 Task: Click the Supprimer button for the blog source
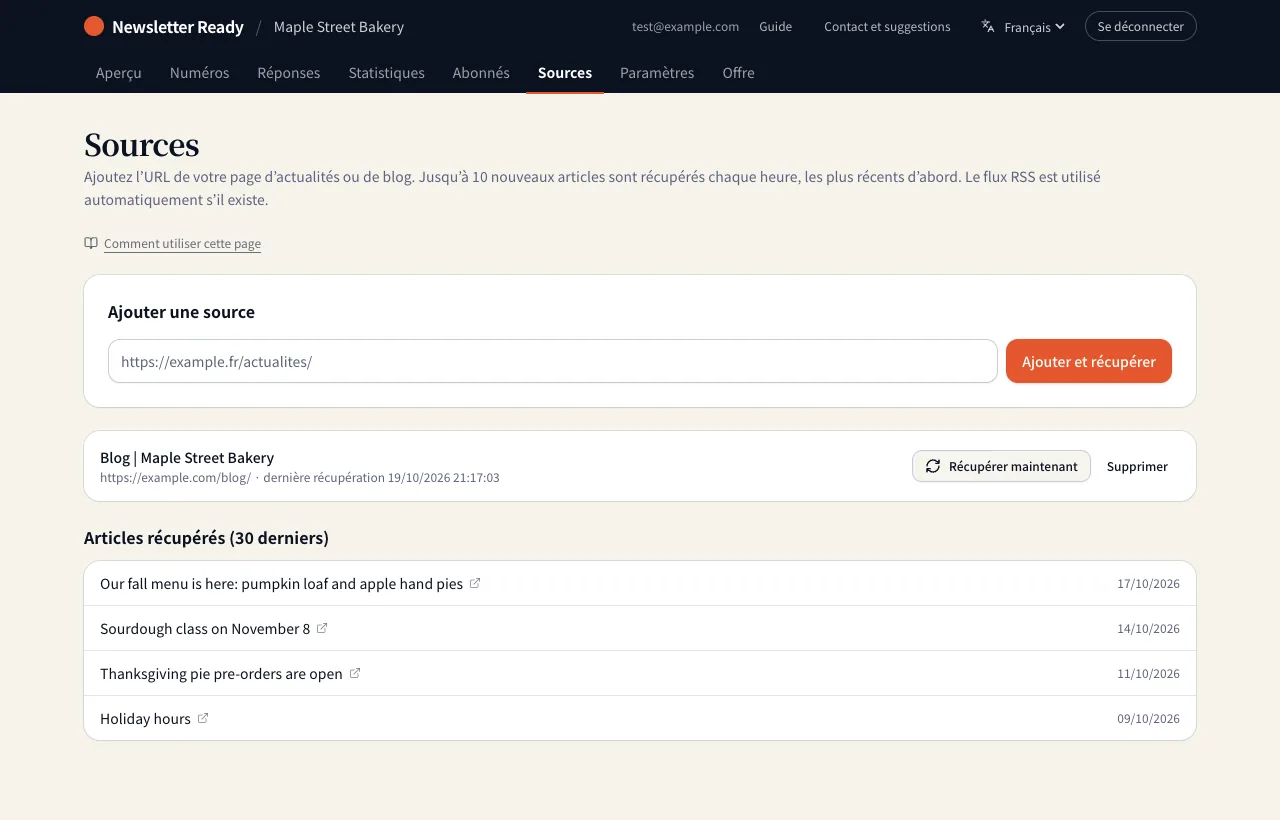pos(1137,466)
